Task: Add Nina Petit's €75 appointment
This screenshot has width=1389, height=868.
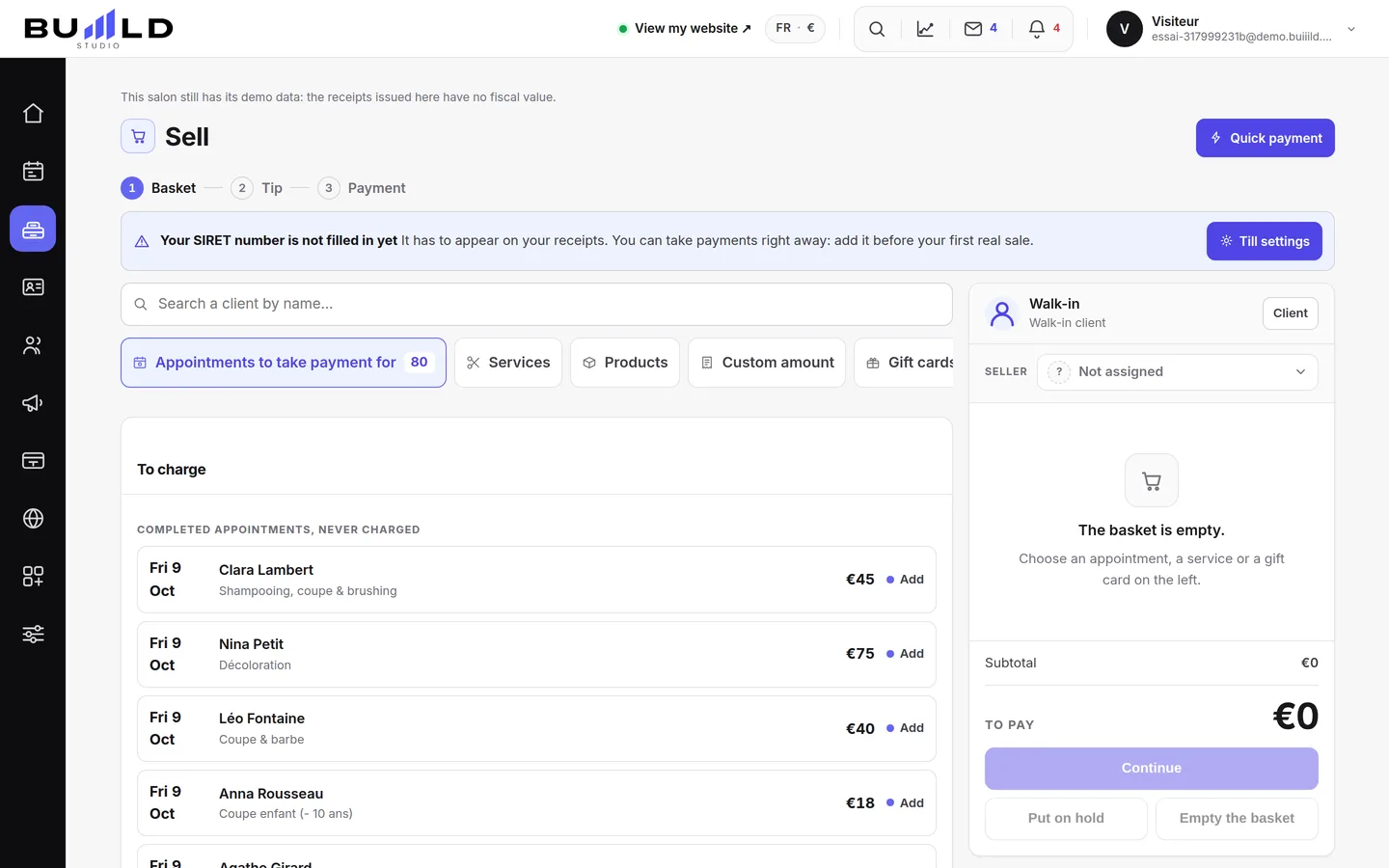Action: tap(905, 654)
